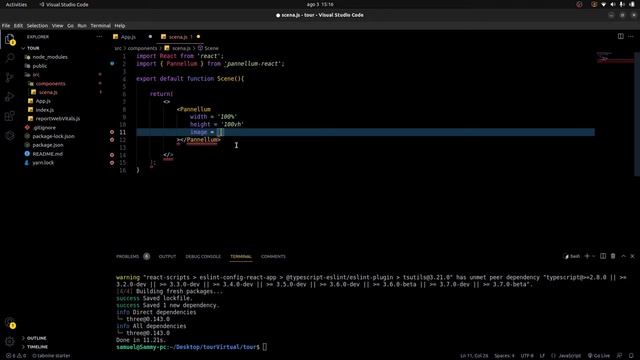This screenshot has width=640, height=360.
Task: Switch to the COMMENTS panel tab
Action: pyautogui.click(x=273, y=256)
